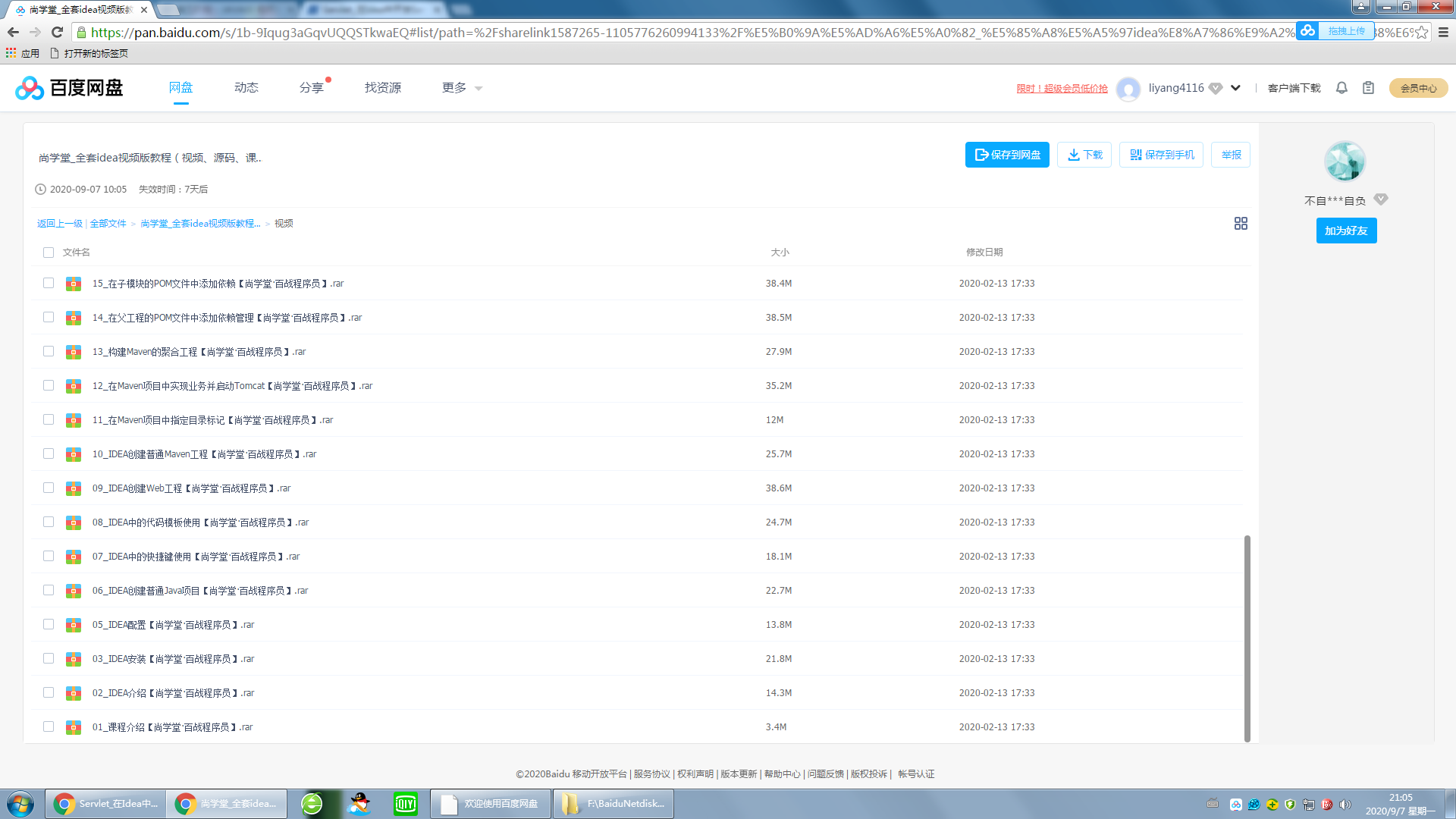The height and width of the screenshot is (819, 1456).
Task: Click the 举报 button
Action: [1231, 155]
